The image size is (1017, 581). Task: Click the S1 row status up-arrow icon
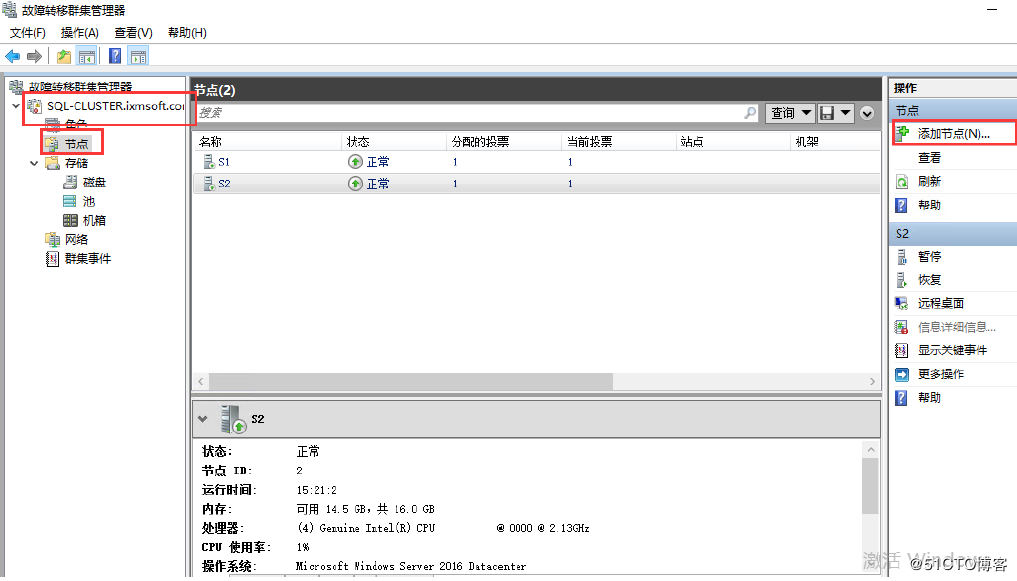(x=355, y=161)
